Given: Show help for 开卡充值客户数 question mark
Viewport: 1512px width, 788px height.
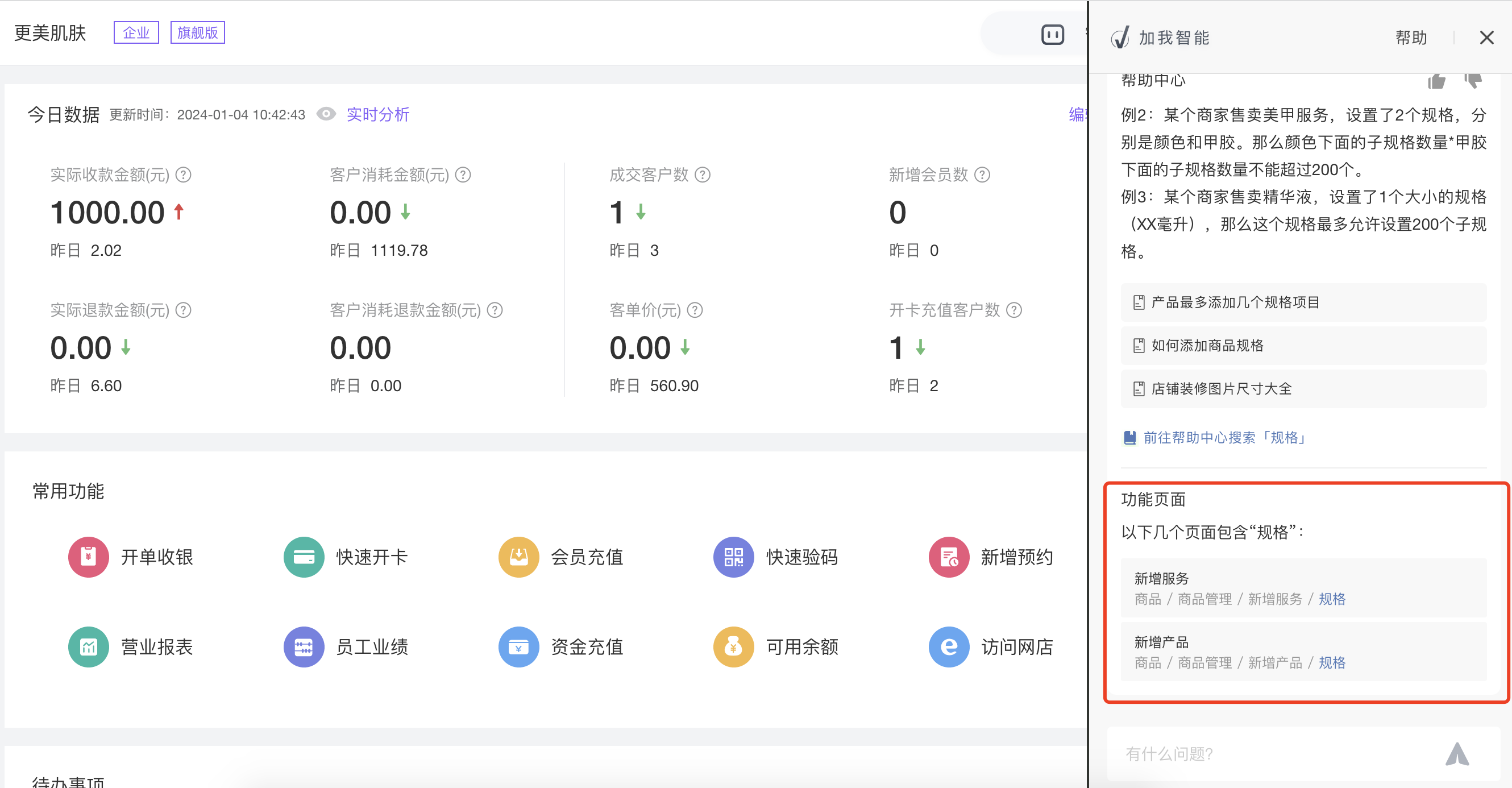Looking at the screenshot, I should [x=1014, y=309].
